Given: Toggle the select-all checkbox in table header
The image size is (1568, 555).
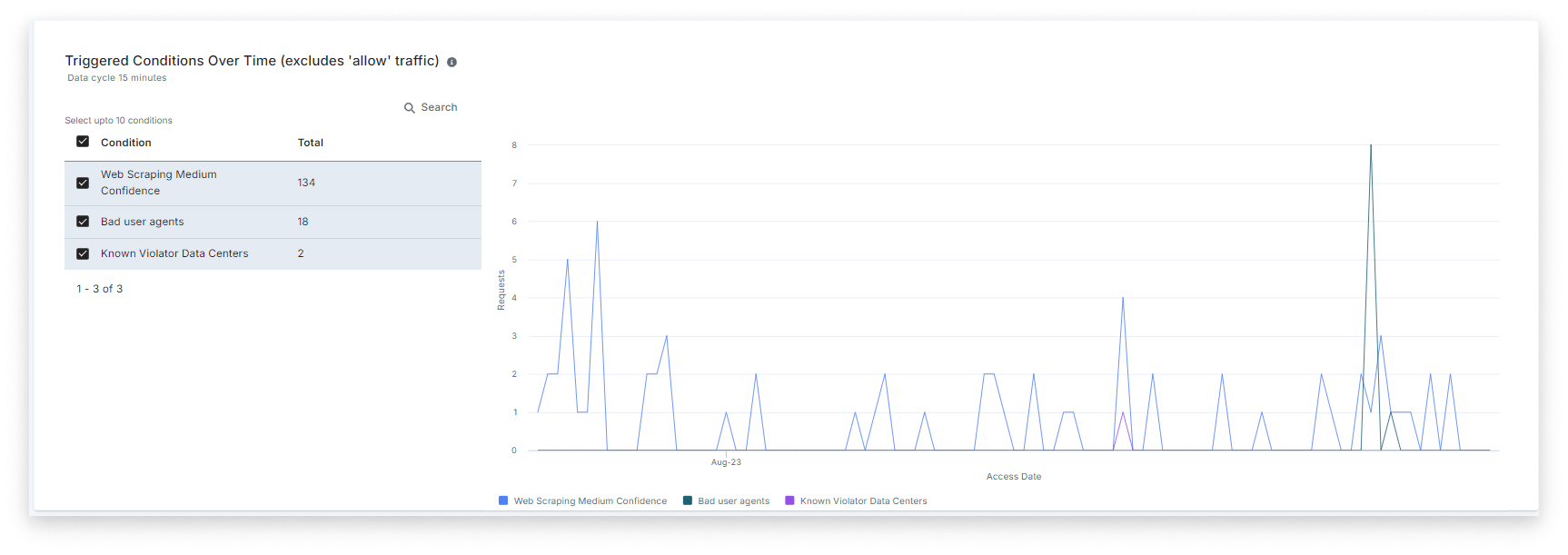Looking at the screenshot, I should coord(83,142).
